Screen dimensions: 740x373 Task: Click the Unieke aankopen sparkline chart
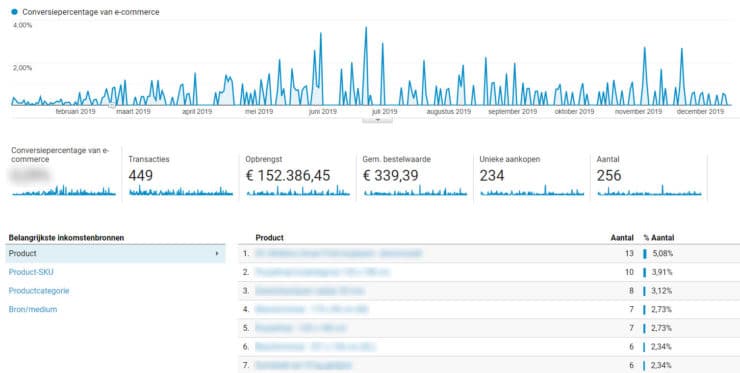(x=532, y=190)
